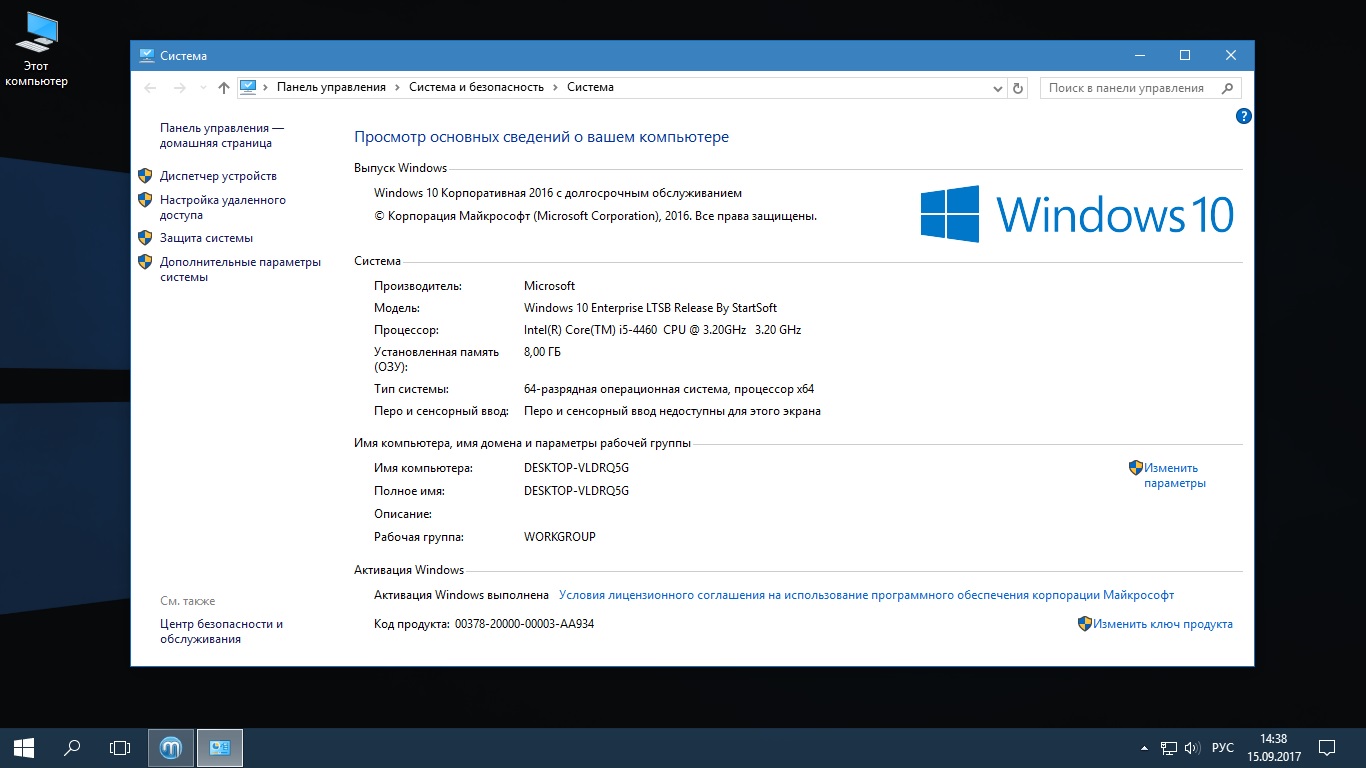Screen dimensions: 1366x768
Task: Select Система и безопасность breadcrumb
Action: pyautogui.click(x=476, y=87)
